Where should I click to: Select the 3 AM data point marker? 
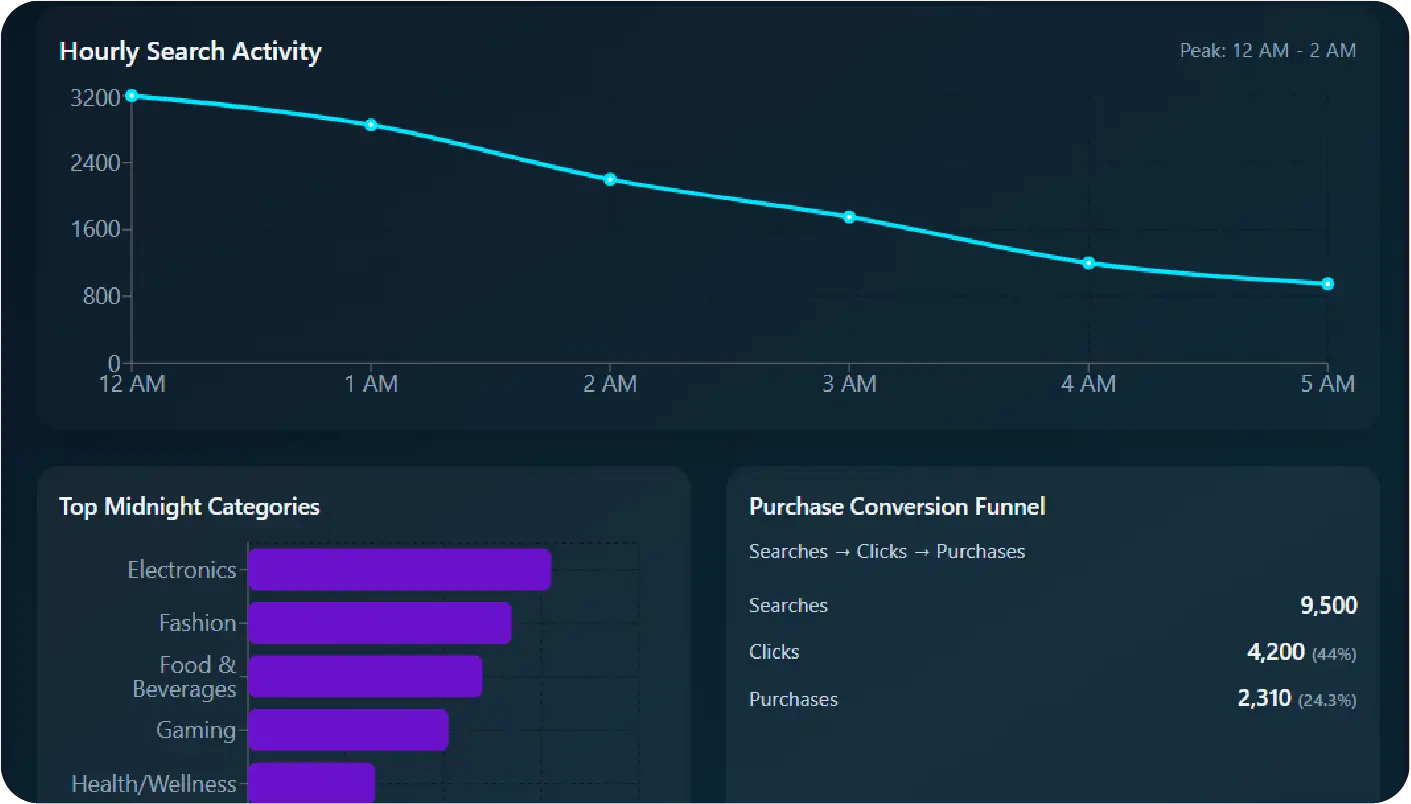849,217
